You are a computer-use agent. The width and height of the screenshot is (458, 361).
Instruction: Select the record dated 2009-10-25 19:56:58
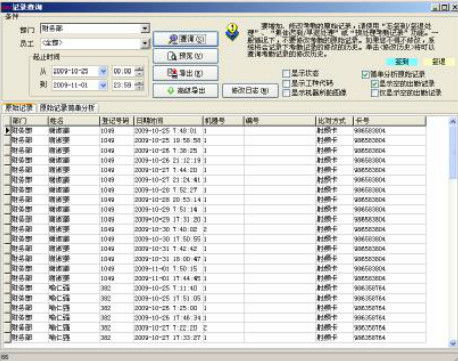coord(218,141)
